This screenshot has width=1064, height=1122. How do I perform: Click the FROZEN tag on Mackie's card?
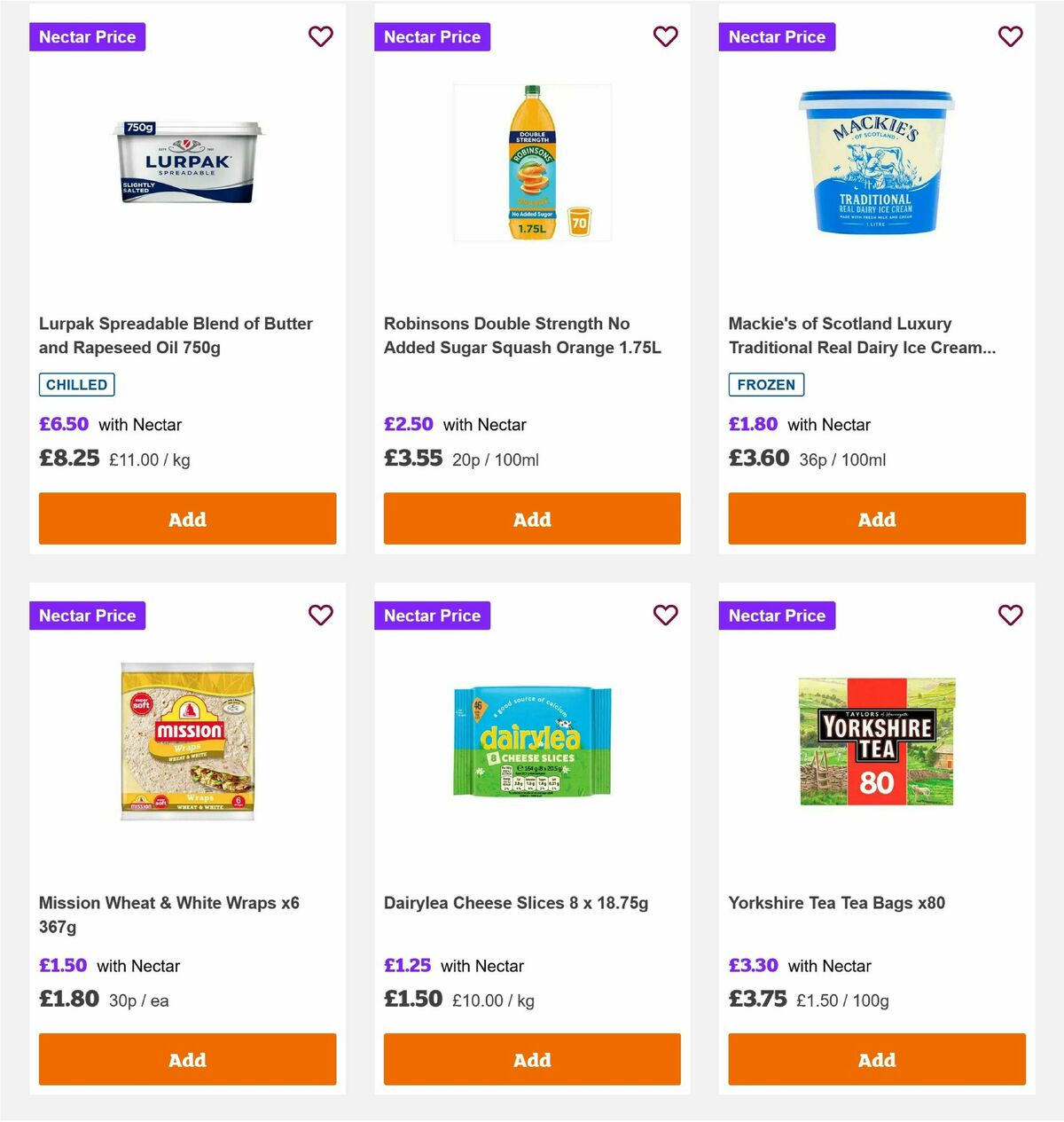766,384
